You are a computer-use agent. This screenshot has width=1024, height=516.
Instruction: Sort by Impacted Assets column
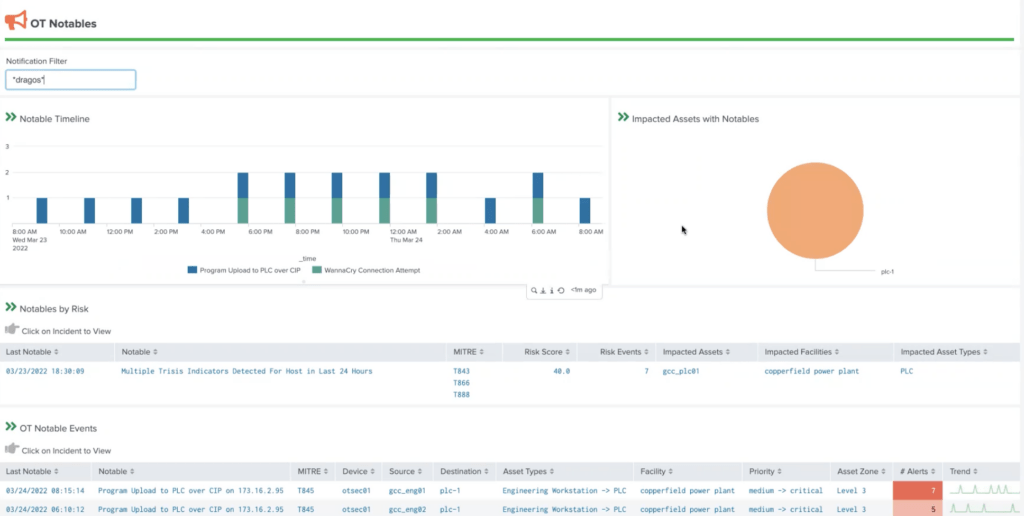(697, 352)
